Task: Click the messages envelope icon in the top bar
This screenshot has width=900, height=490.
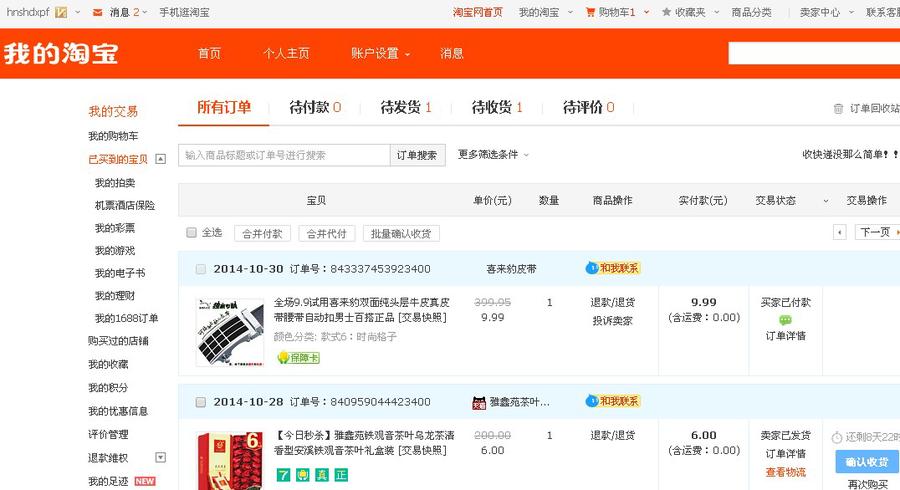Action: pos(98,12)
